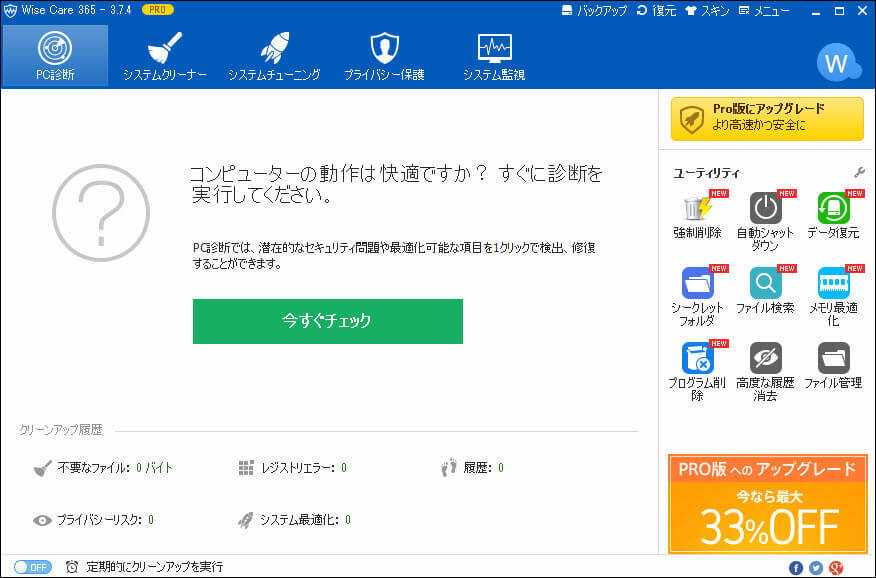This screenshot has width=876, height=578.
Task: Click 定期的にクリーンアップを実行 label
Action: [154, 567]
